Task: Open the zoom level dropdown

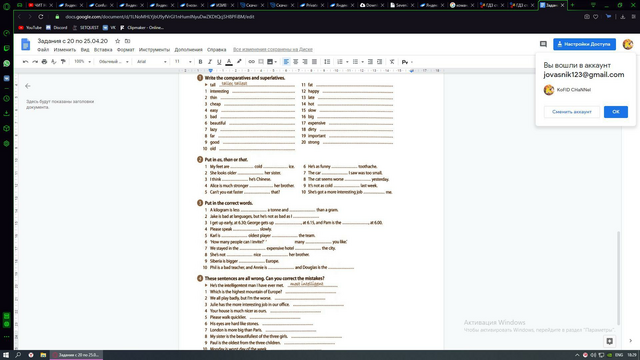Action: 82,62
